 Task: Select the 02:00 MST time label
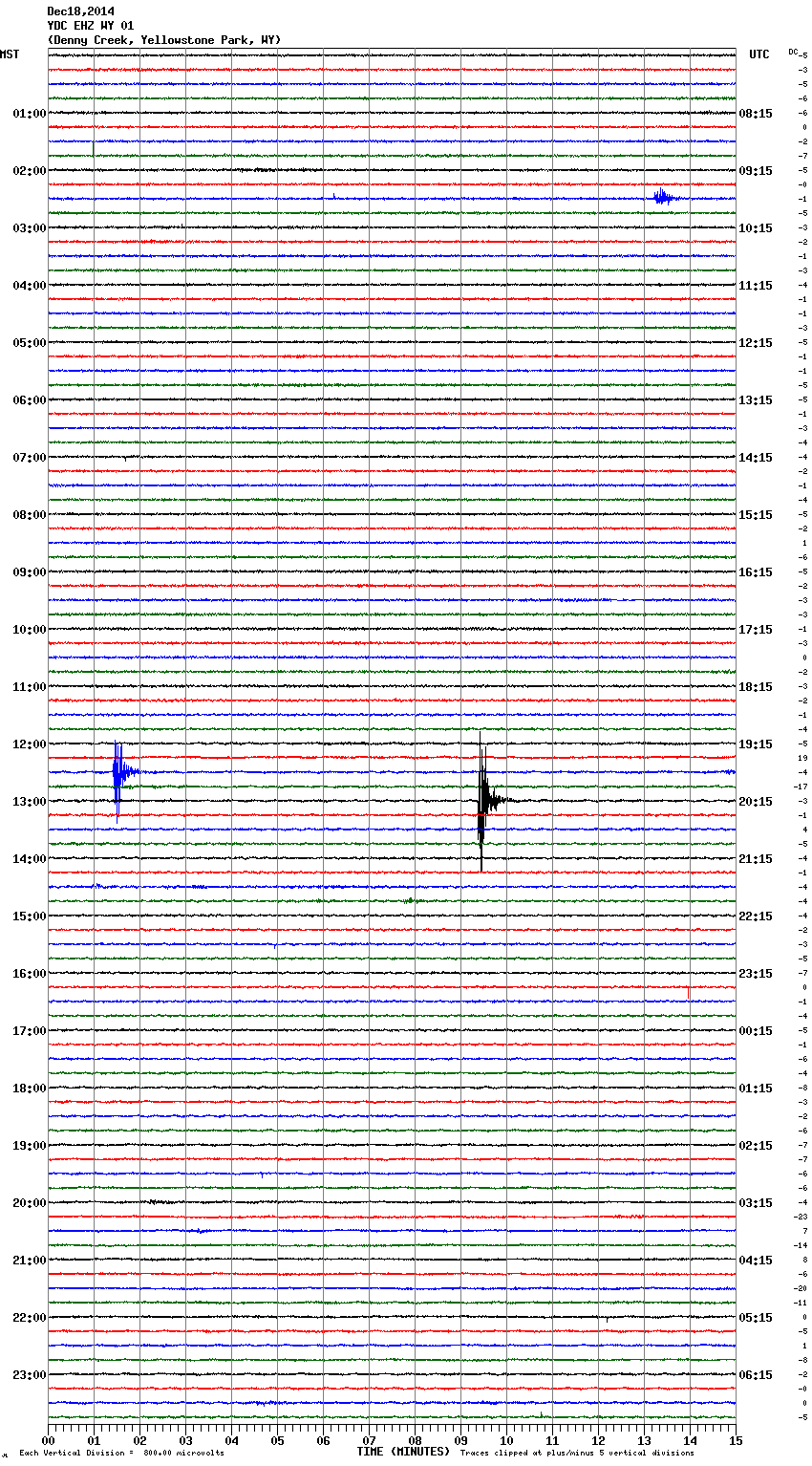pyautogui.click(x=29, y=170)
